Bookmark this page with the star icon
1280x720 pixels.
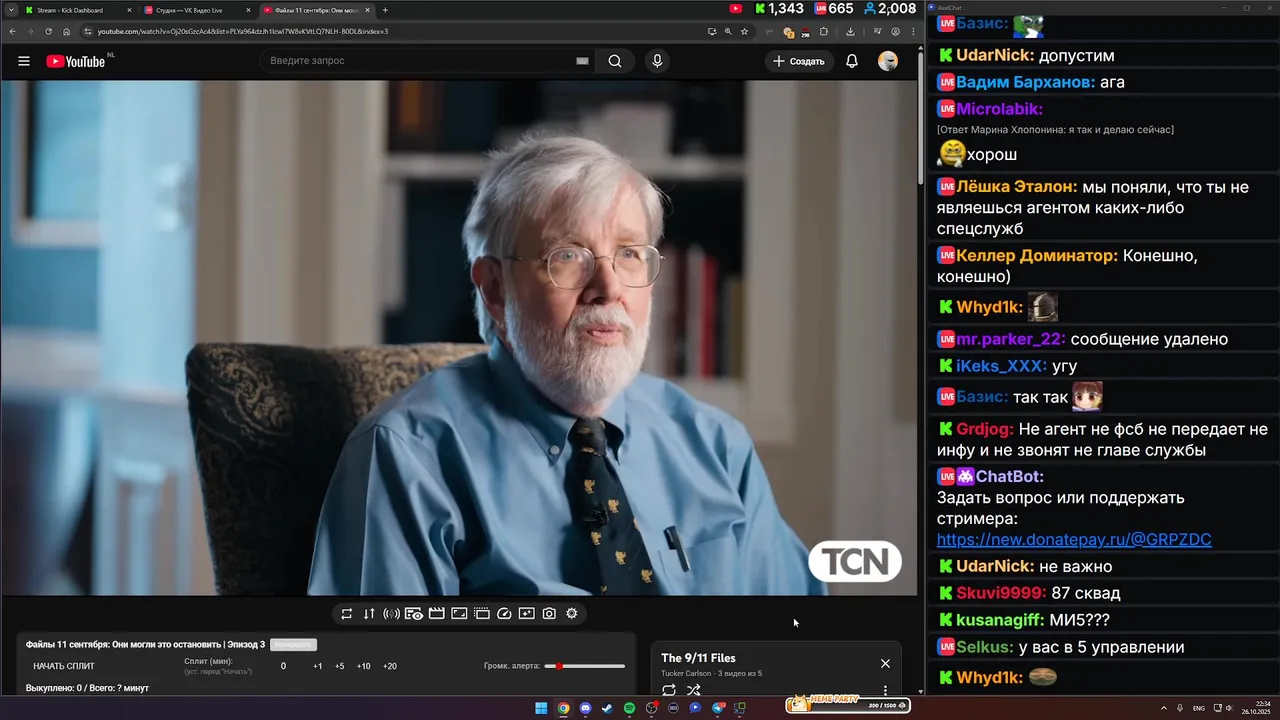[x=744, y=31]
